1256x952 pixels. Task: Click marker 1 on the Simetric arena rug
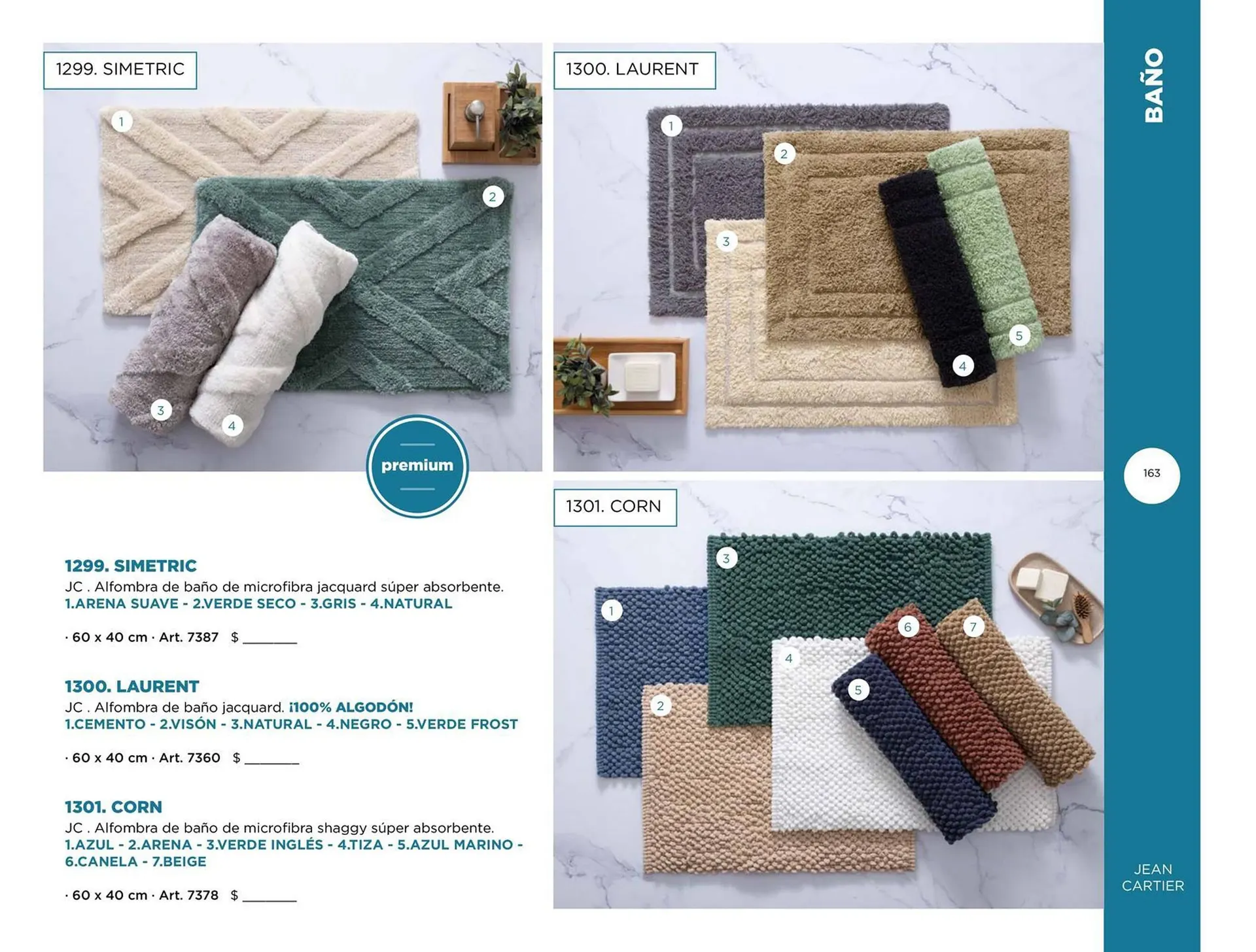pos(121,122)
